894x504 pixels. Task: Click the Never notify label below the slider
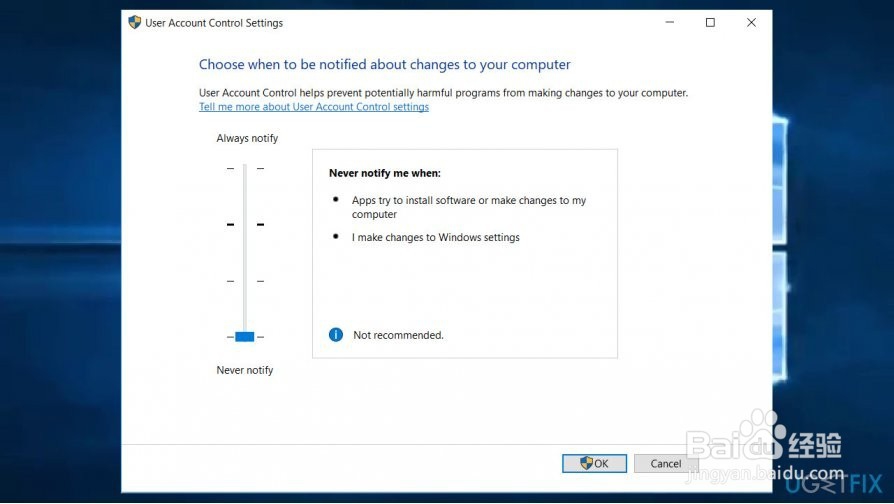(x=245, y=370)
